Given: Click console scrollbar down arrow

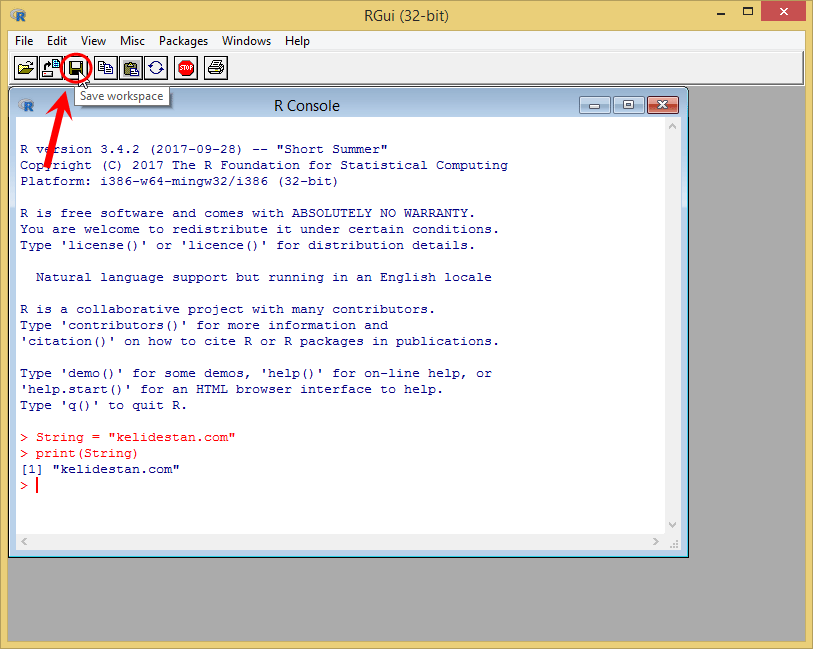Looking at the screenshot, I should point(672,525).
